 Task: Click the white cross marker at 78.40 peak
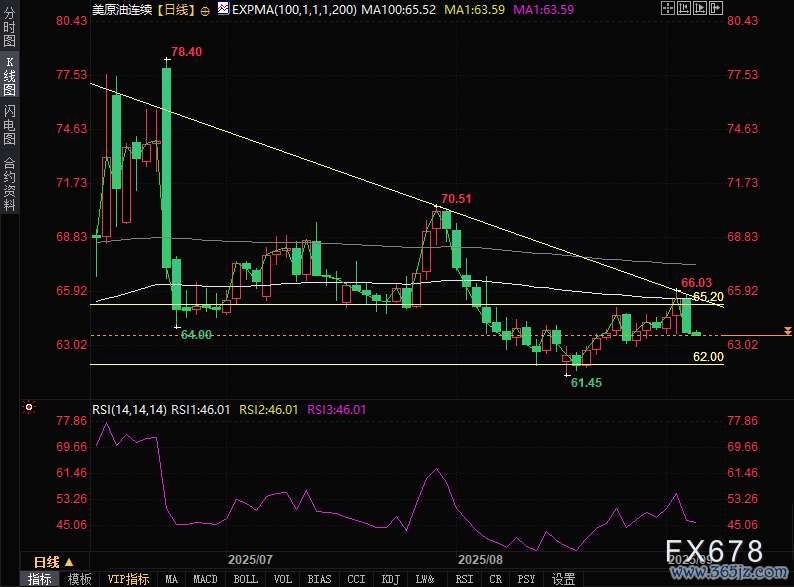[167, 61]
